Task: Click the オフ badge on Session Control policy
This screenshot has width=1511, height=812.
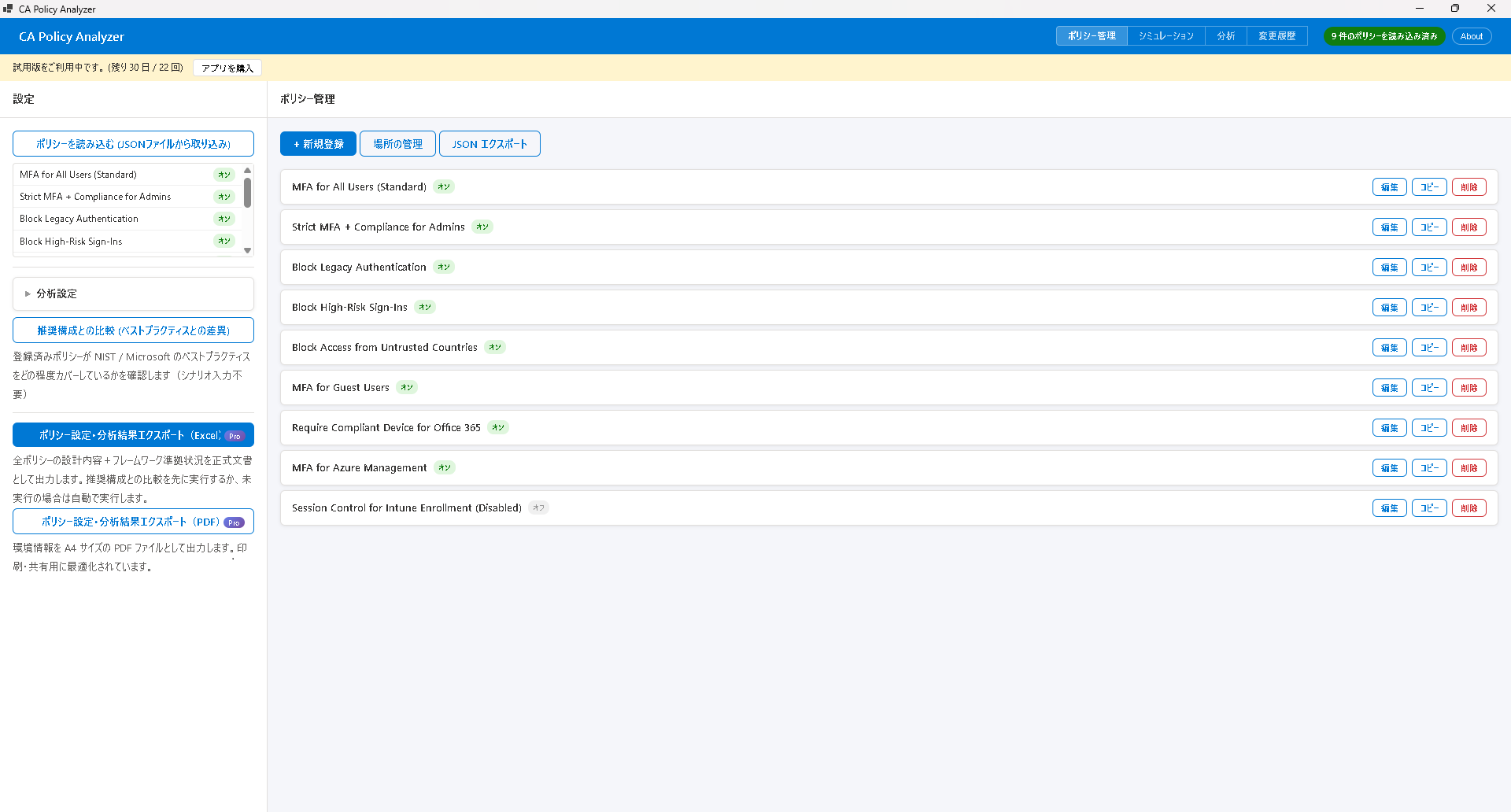Action: pos(538,508)
